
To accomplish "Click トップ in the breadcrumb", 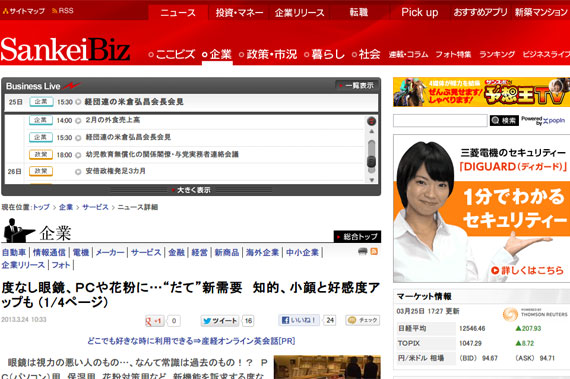I will (x=41, y=207).
